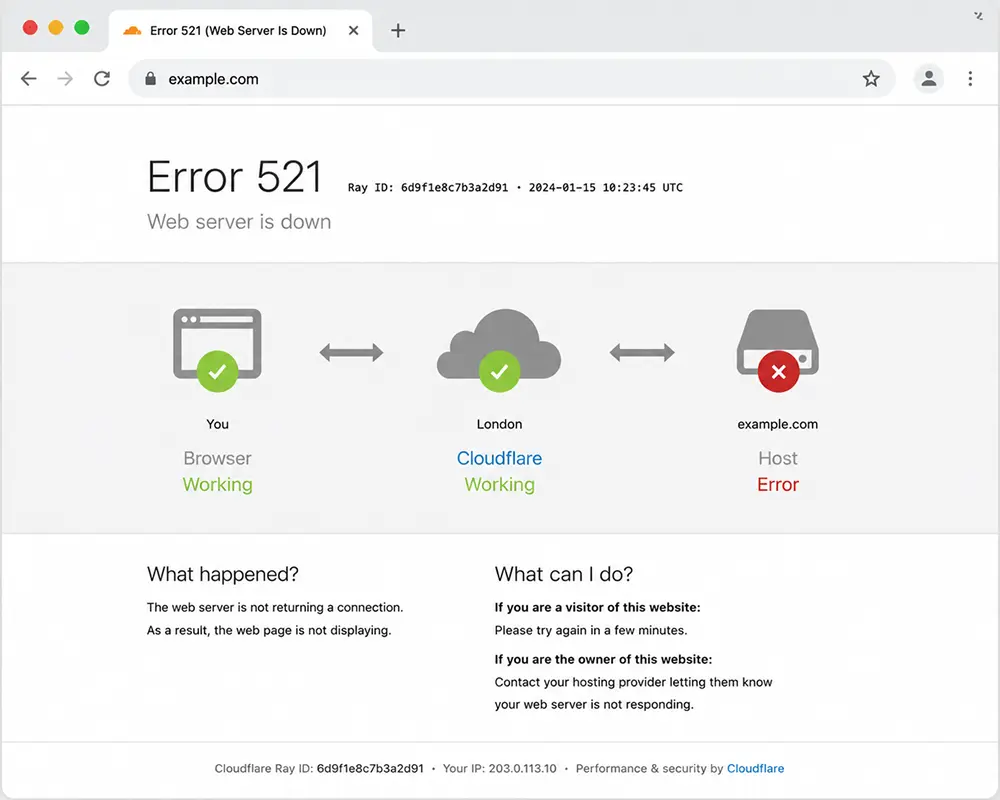The width and height of the screenshot is (1000, 800).
Task: Click the 'Browser' label
Action: (217, 458)
